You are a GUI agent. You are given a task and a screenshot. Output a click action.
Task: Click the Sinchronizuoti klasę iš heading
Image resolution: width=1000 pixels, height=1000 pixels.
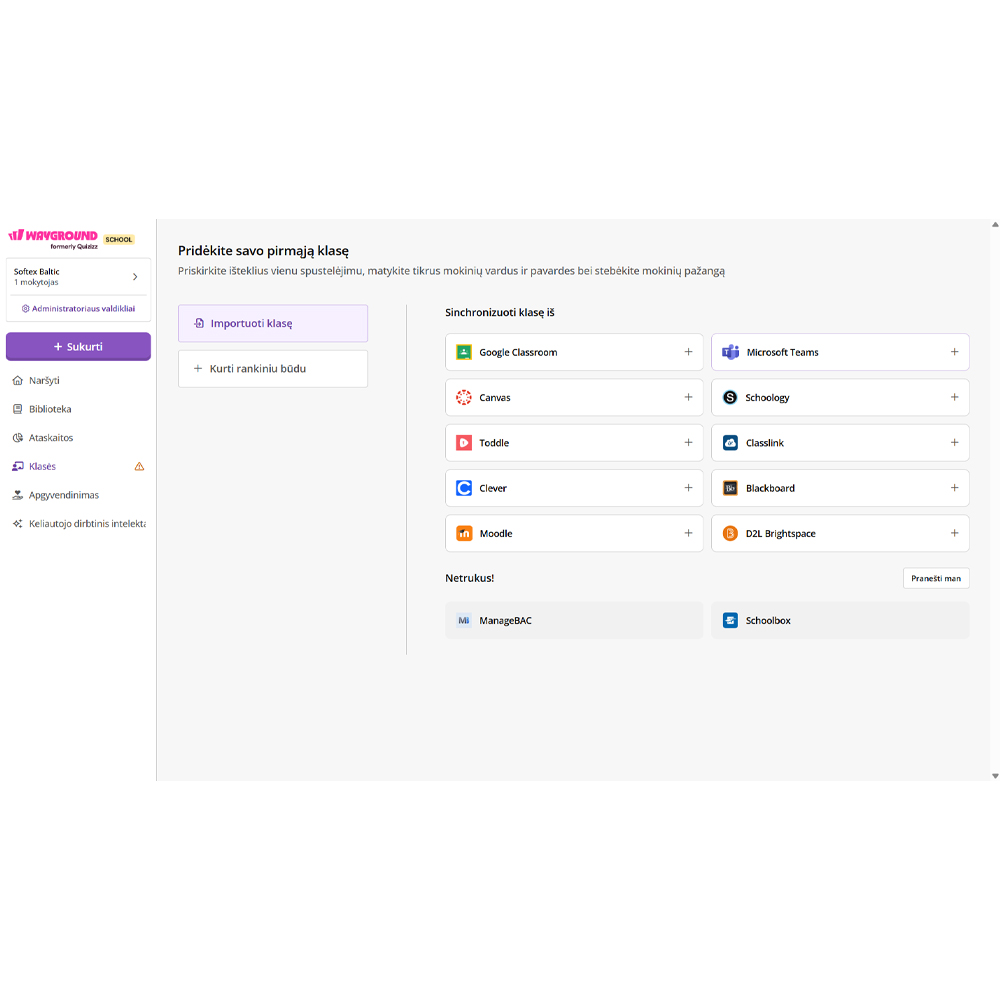point(500,312)
